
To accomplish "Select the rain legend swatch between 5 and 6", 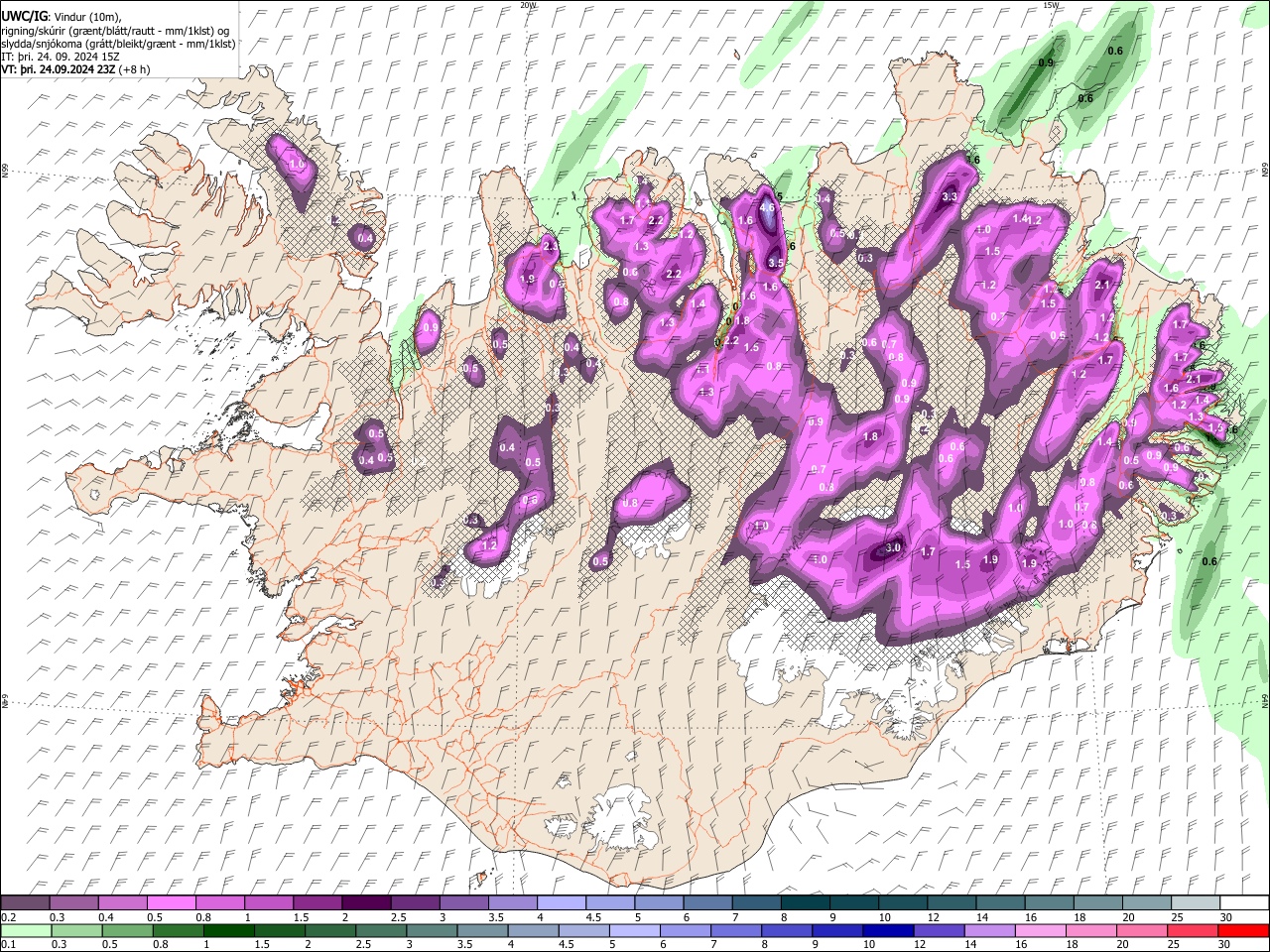I will click(x=635, y=930).
